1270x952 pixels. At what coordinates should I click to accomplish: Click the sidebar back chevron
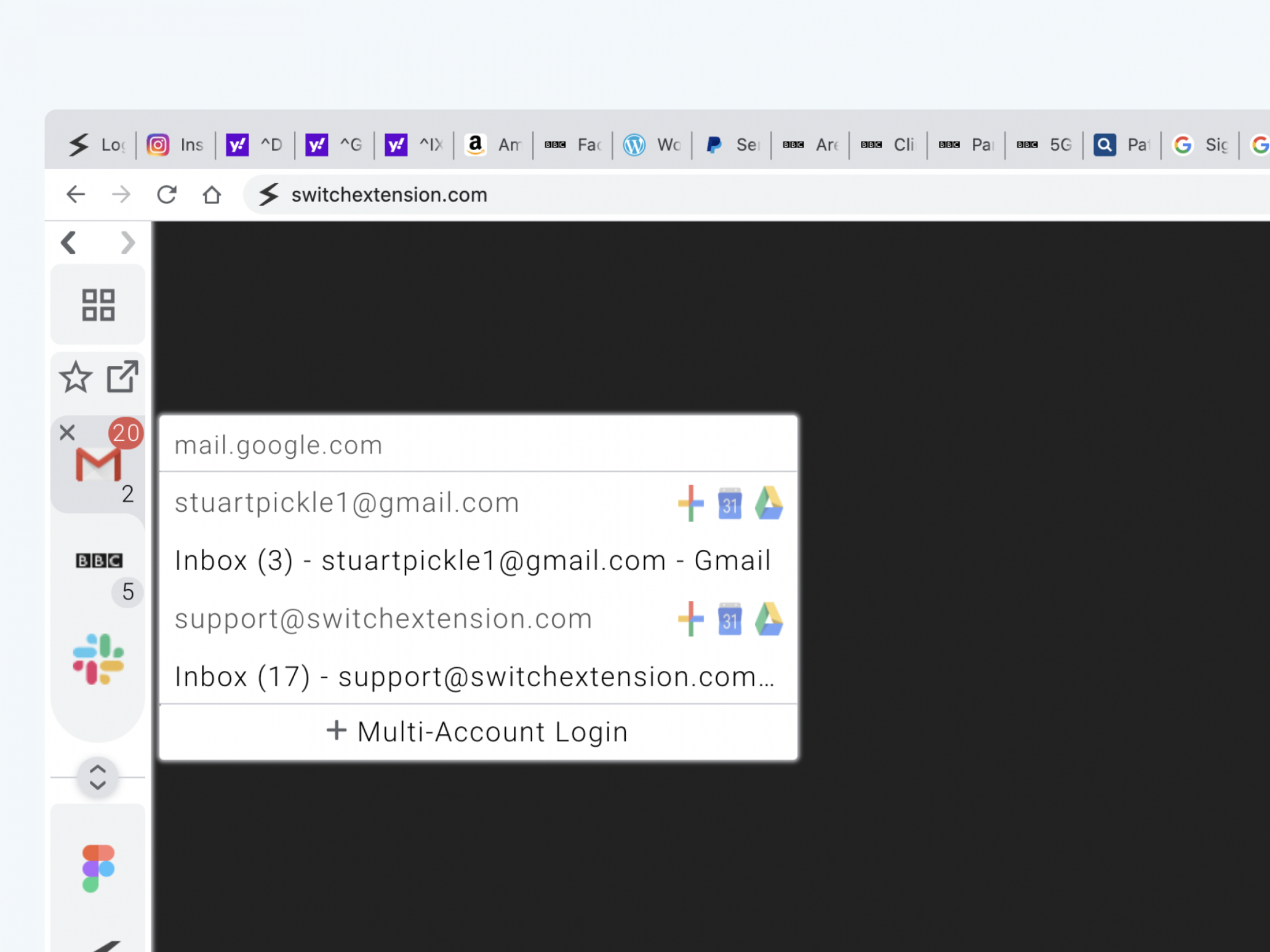click(69, 242)
